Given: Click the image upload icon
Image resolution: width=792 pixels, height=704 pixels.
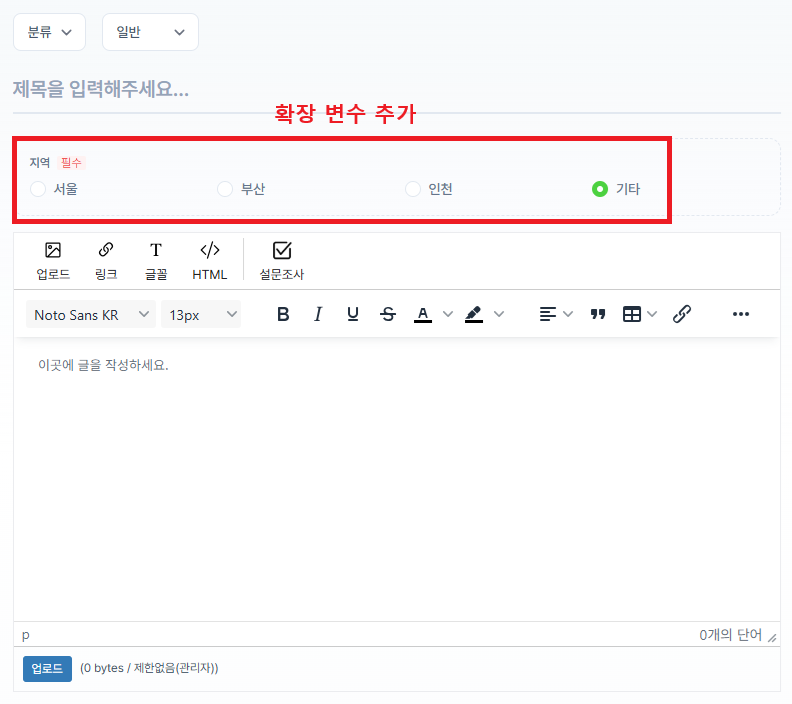Looking at the screenshot, I should 53,251.
